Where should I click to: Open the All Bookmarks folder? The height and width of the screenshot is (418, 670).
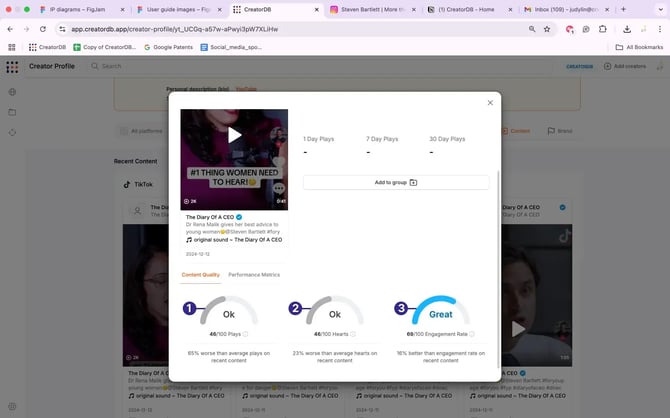tap(637, 47)
